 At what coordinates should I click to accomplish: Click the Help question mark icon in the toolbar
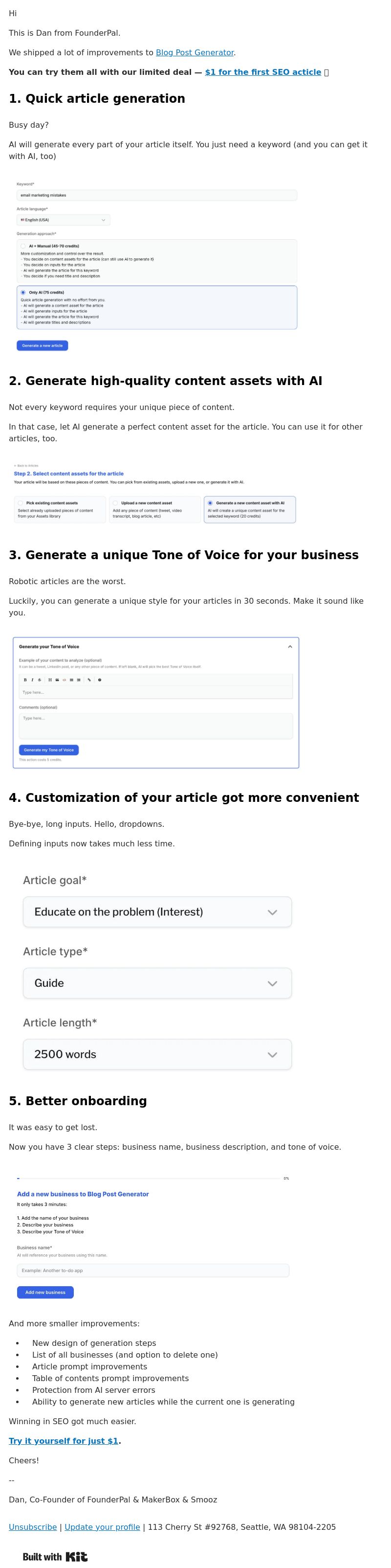(x=100, y=680)
